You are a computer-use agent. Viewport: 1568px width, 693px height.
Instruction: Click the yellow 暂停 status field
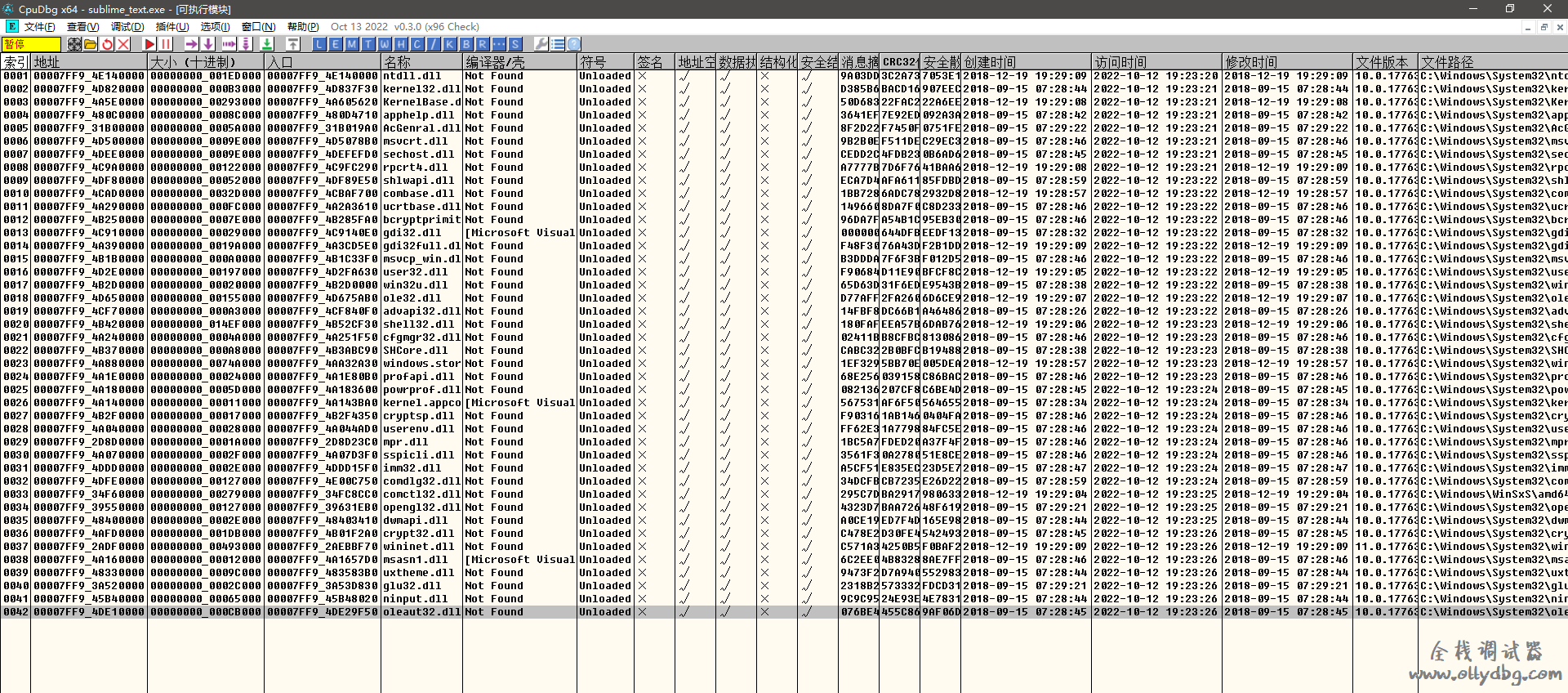32,44
